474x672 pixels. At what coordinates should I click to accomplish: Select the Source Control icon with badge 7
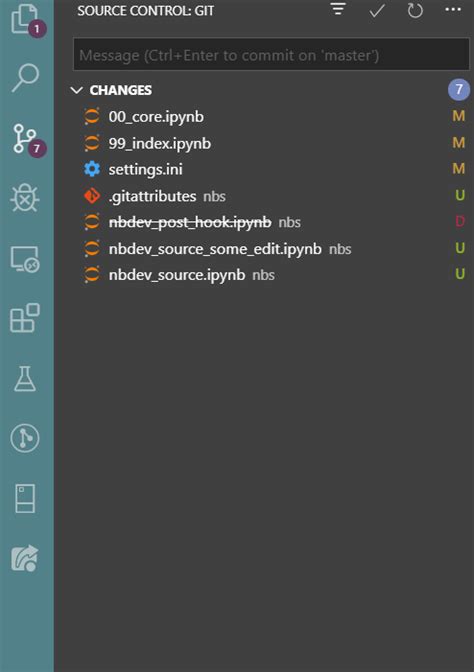click(x=27, y=140)
